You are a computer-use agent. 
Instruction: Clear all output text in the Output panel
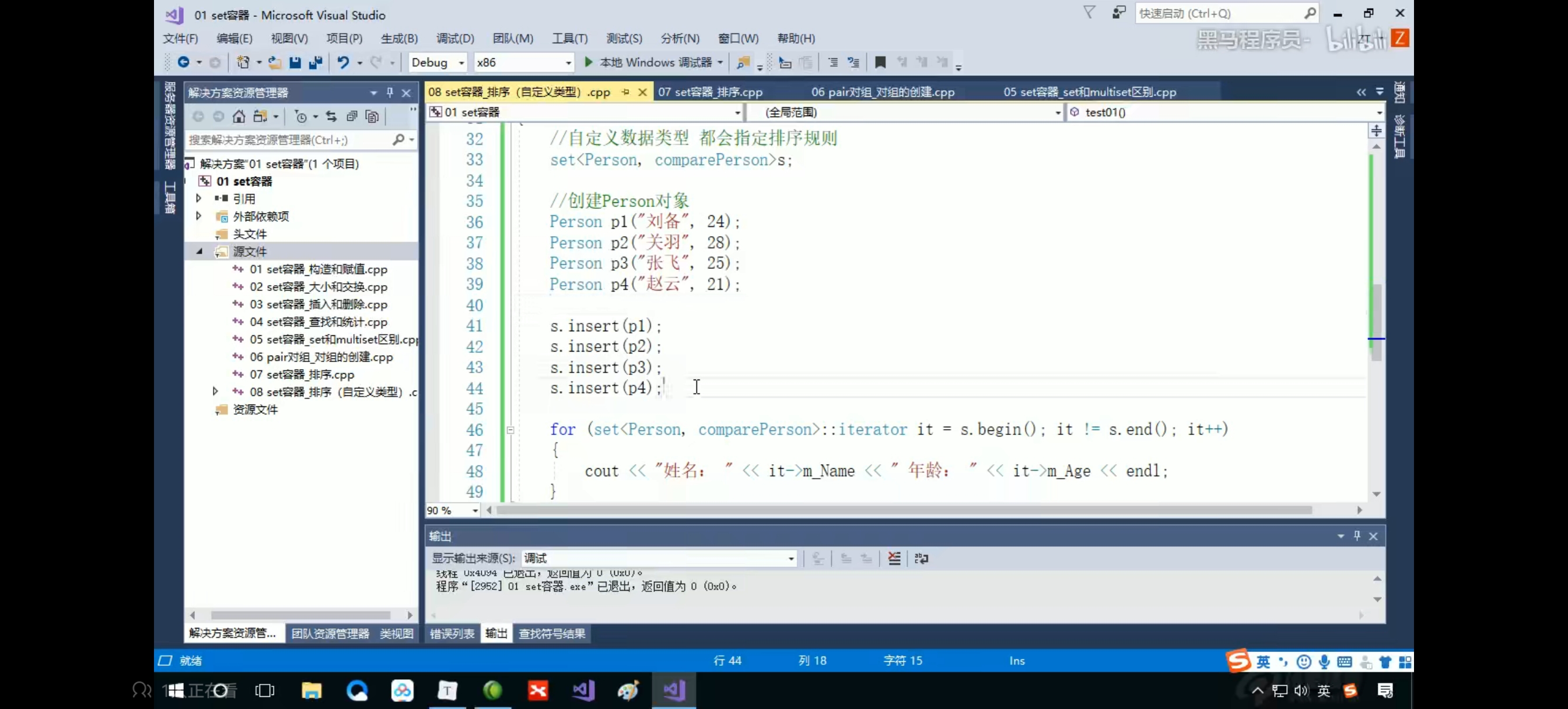(894, 558)
